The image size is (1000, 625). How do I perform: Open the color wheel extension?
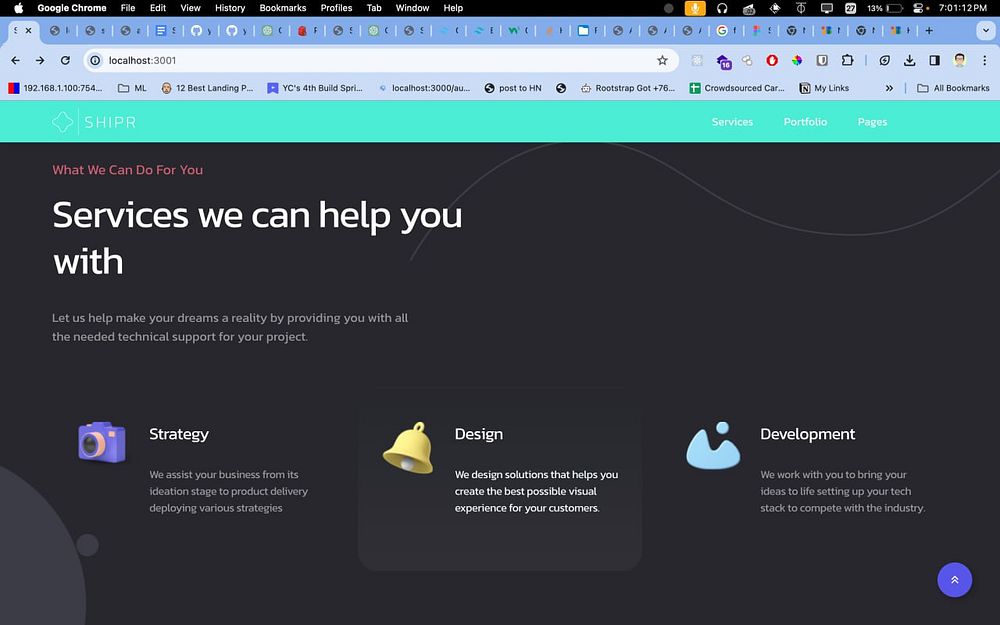797,61
